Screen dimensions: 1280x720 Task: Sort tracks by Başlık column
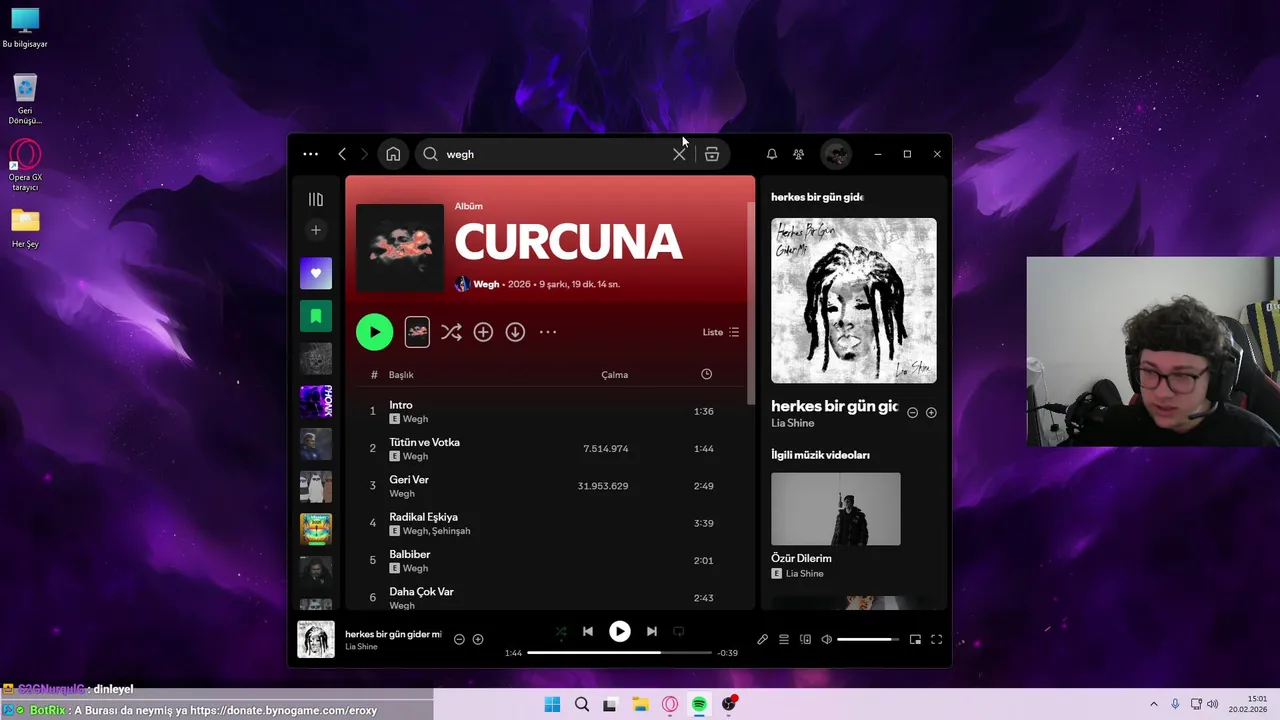tap(401, 375)
